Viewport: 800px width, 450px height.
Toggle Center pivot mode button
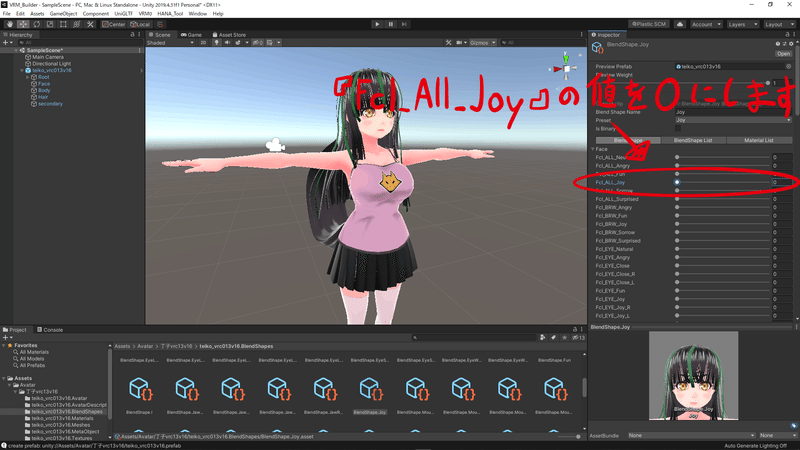point(113,24)
